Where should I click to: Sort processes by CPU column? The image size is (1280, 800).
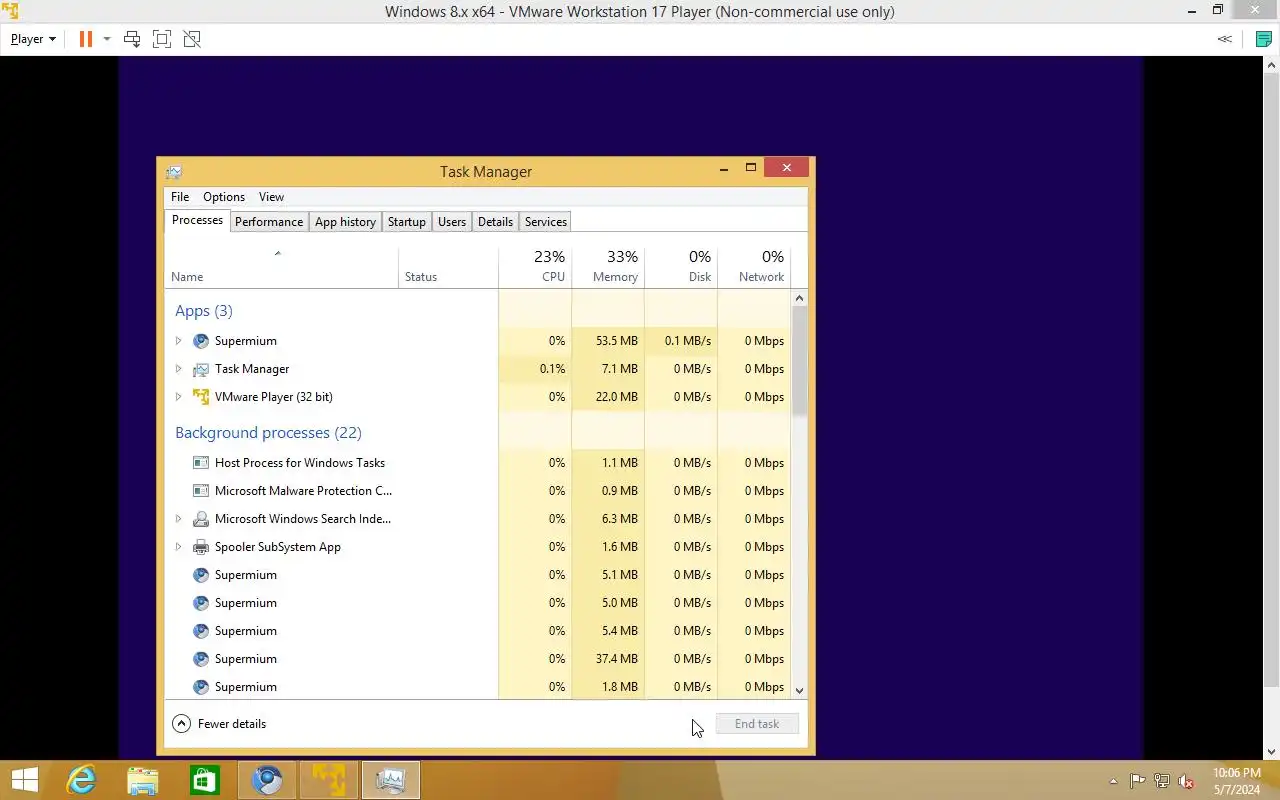pos(535,267)
